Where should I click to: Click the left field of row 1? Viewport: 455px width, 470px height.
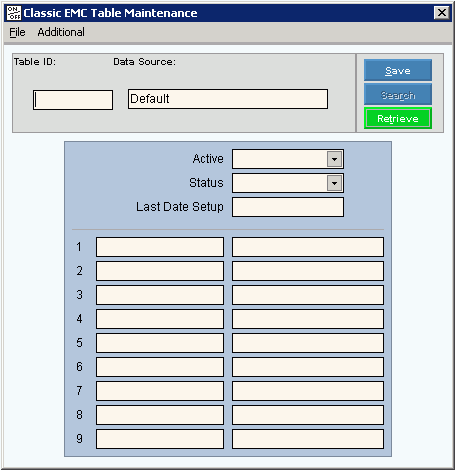[x=160, y=247]
